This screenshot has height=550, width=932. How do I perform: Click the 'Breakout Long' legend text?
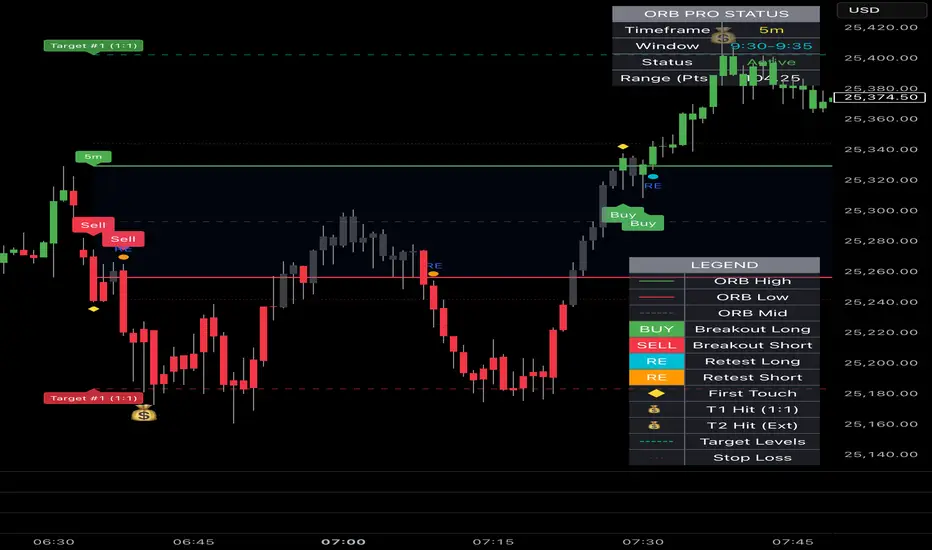click(x=752, y=329)
